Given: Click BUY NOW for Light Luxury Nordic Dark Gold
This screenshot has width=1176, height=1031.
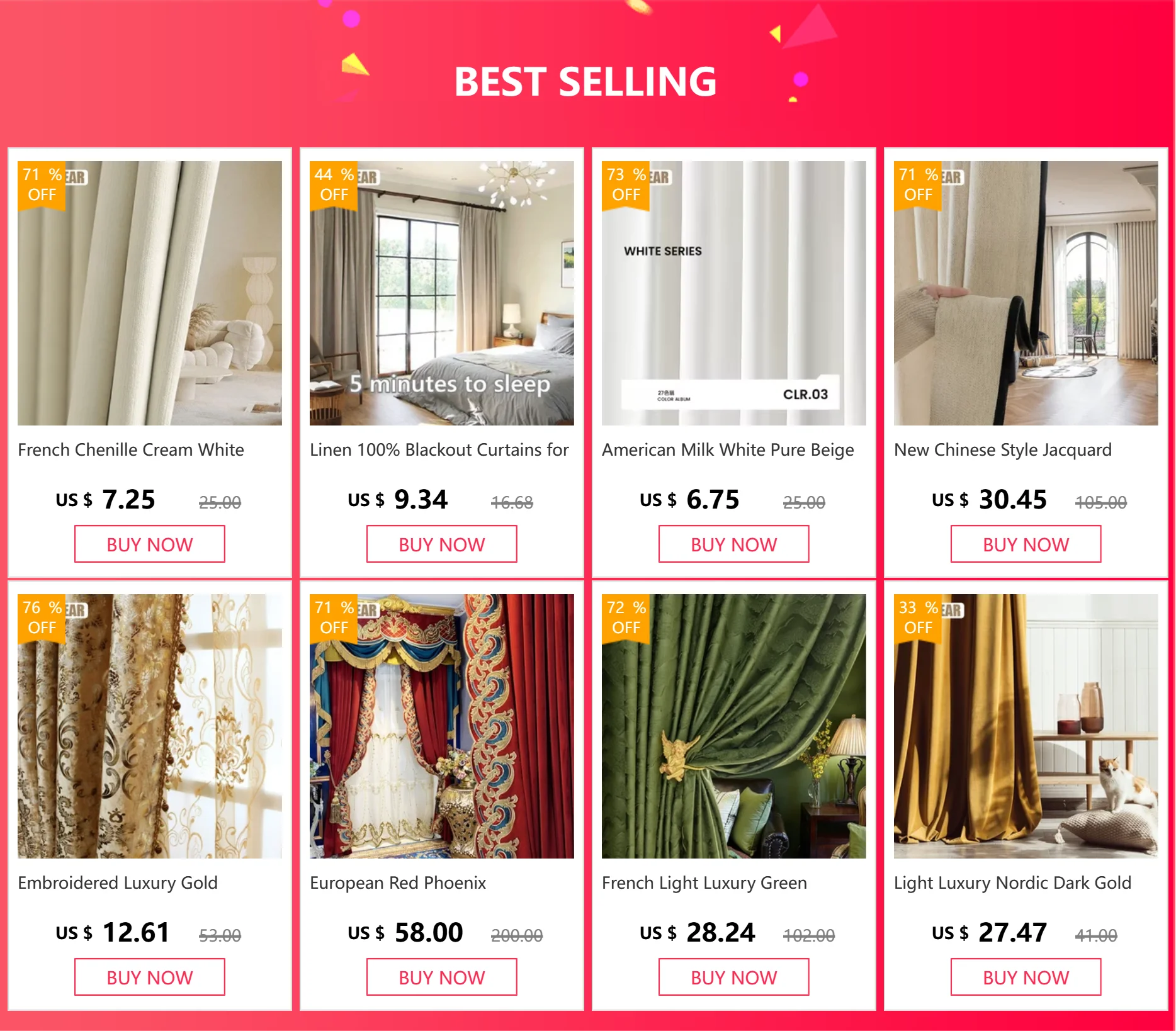Looking at the screenshot, I should click(x=1026, y=977).
